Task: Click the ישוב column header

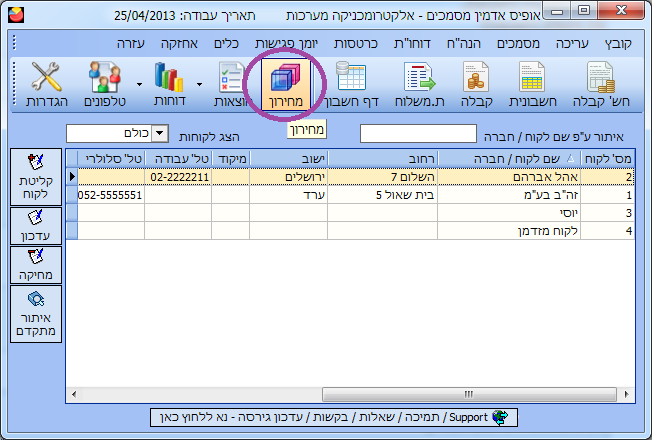Action: (289, 158)
